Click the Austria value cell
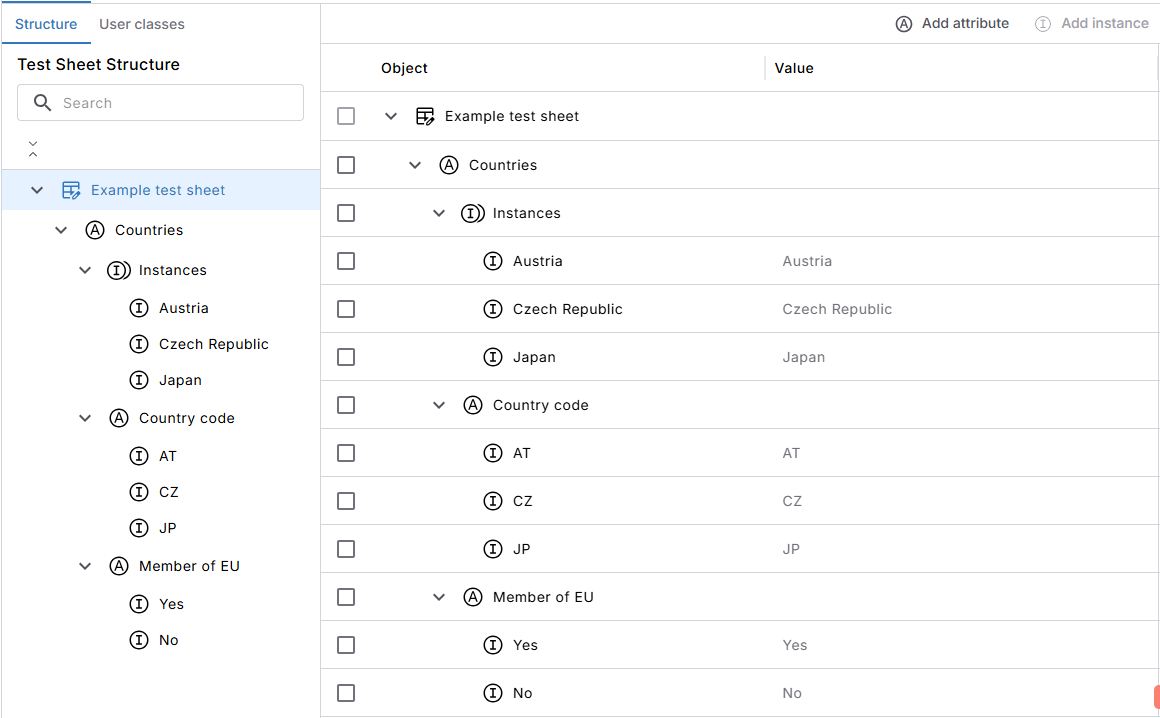The width and height of the screenshot is (1160, 718). click(807, 261)
